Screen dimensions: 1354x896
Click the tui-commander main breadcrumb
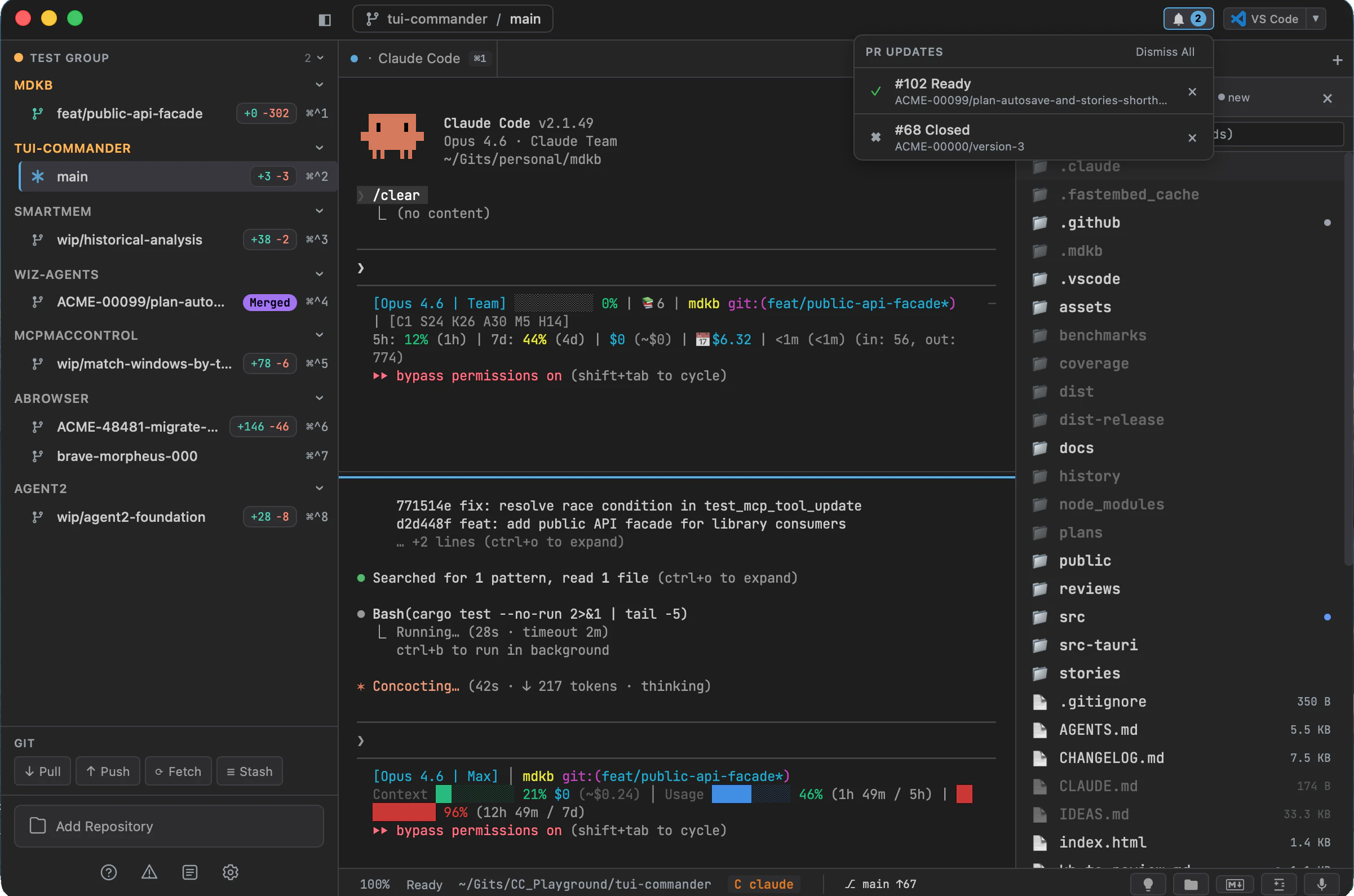coord(452,18)
